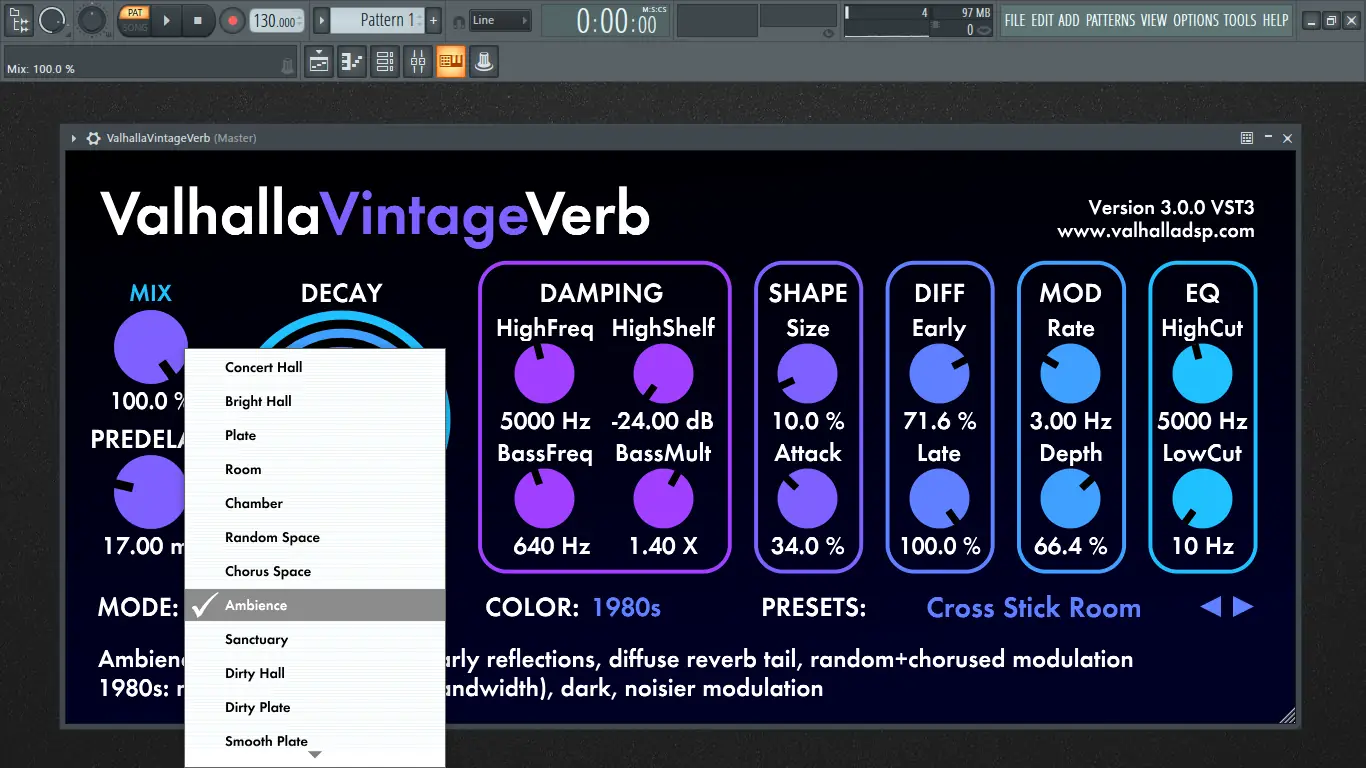1366x768 pixels.
Task: Open the PATTERNS menu
Action: (x=1110, y=20)
